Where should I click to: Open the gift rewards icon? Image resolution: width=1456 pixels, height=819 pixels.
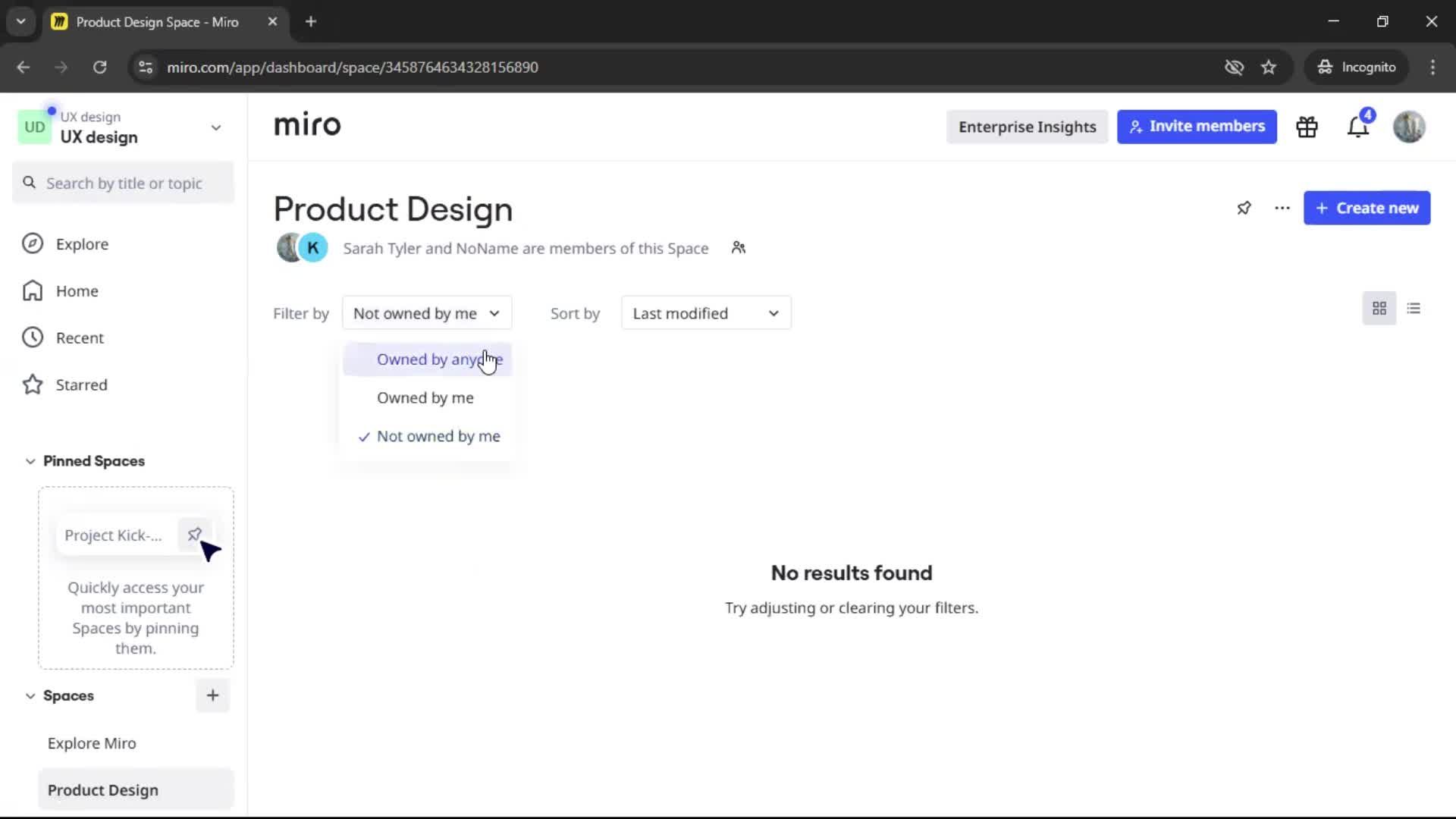[x=1307, y=127]
